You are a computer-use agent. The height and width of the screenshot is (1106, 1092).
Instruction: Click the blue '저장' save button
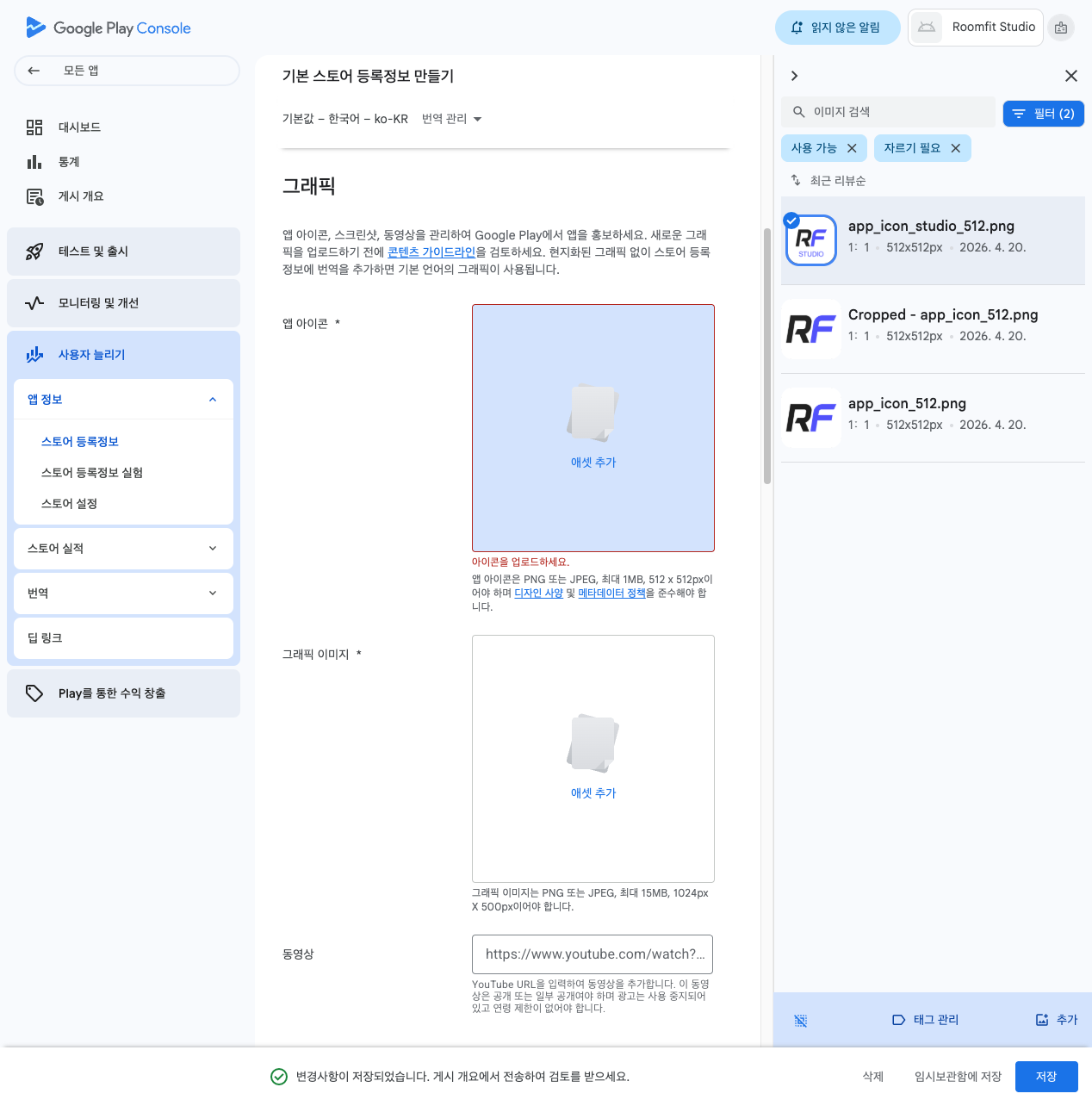pyautogui.click(x=1045, y=1077)
